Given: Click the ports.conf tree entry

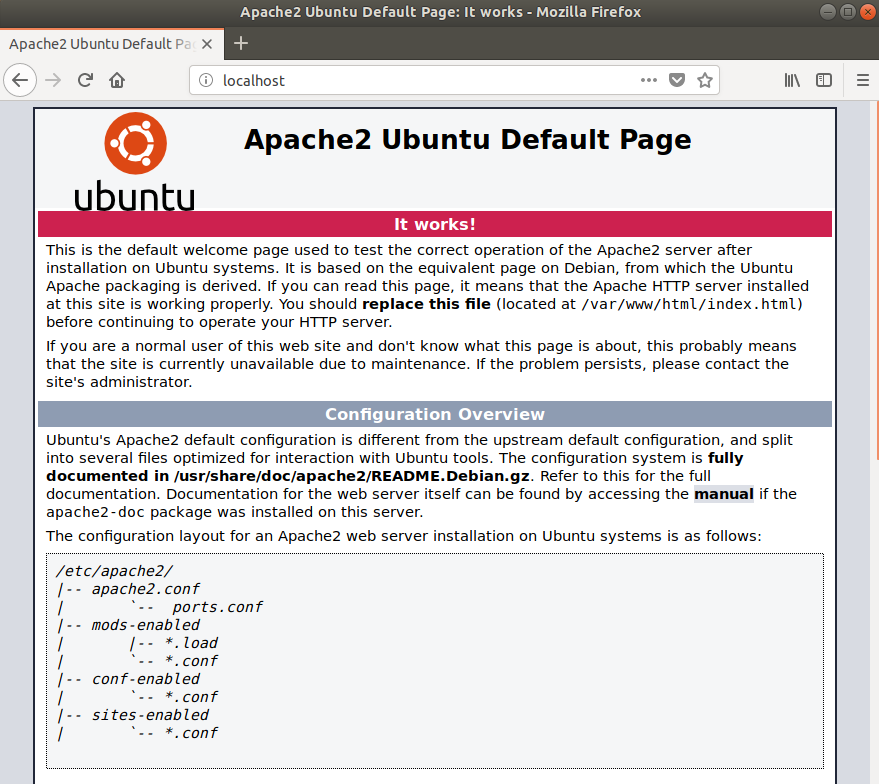Looking at the screenshot, I should 218,607.
